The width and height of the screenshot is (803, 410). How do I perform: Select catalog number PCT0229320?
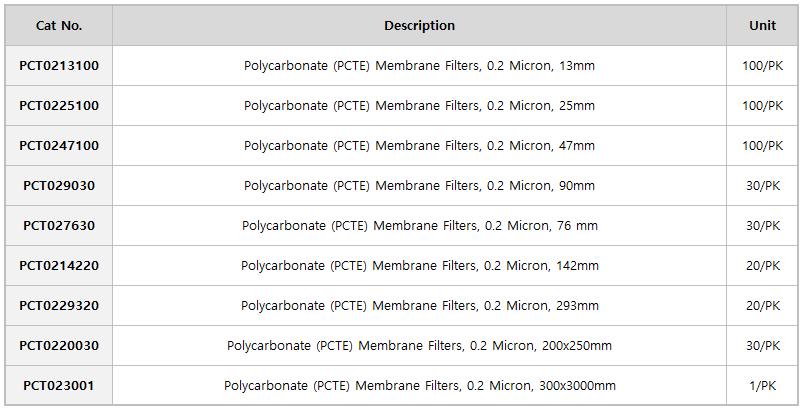tap(59, 305)
